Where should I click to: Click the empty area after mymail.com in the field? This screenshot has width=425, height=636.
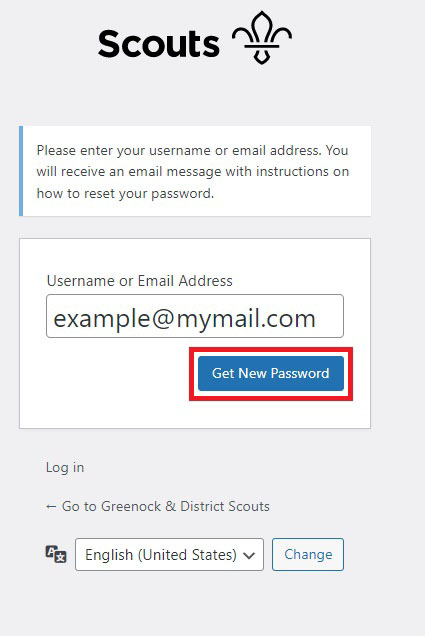click(x=329, y=318)
